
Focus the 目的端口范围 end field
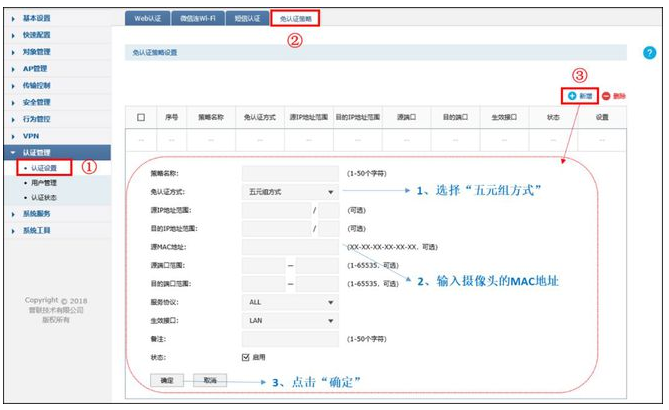(x=317, y=284)
